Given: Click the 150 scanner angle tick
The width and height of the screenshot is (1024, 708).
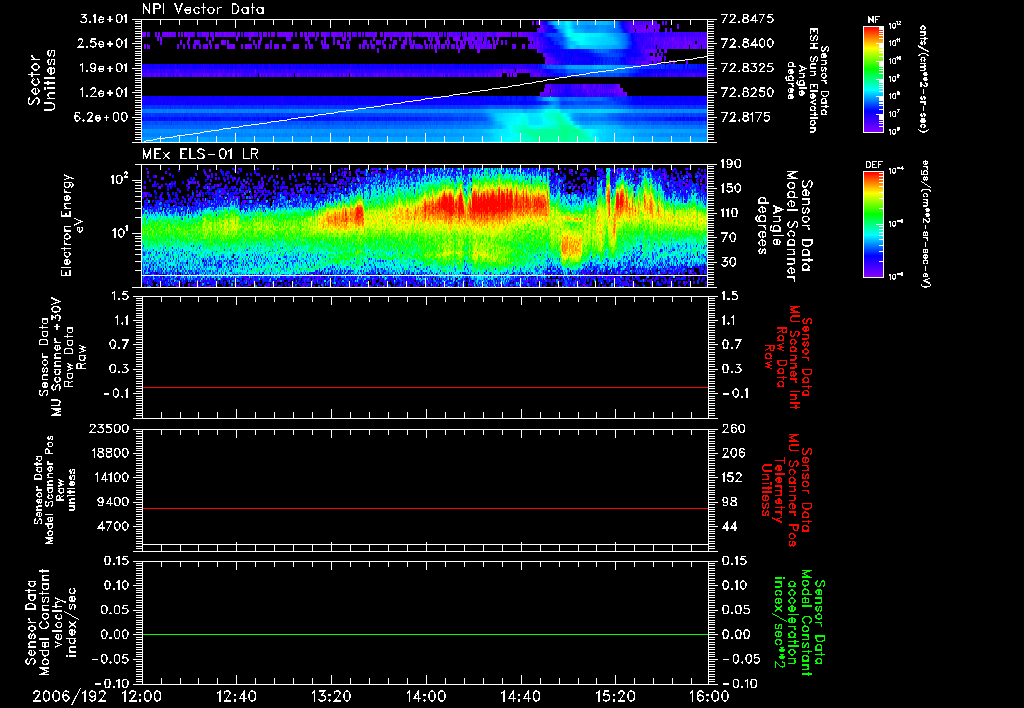Looking at the screenshot, I should click(x=731, y=189).
